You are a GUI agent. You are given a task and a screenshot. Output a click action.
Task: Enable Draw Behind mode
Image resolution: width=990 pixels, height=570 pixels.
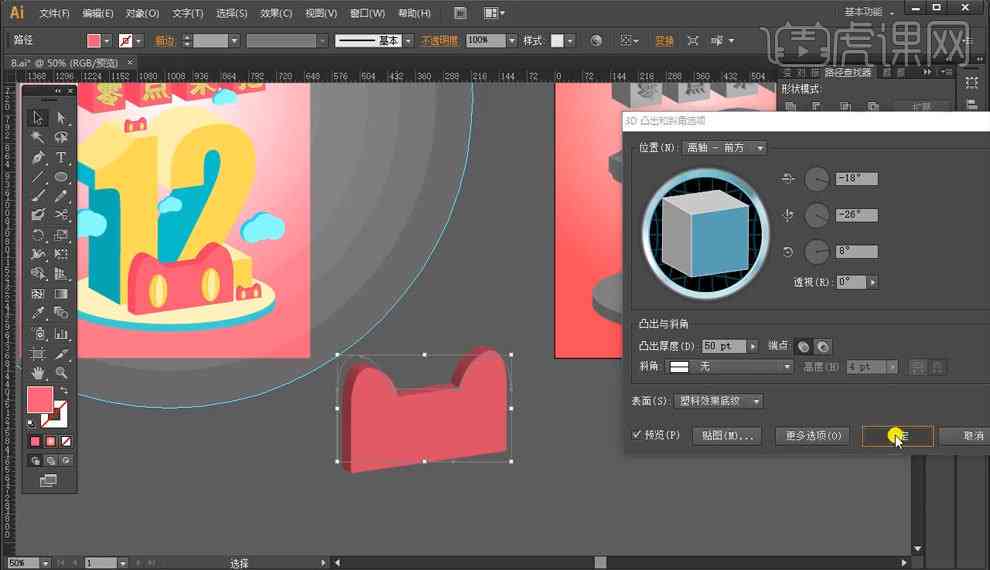51,461
